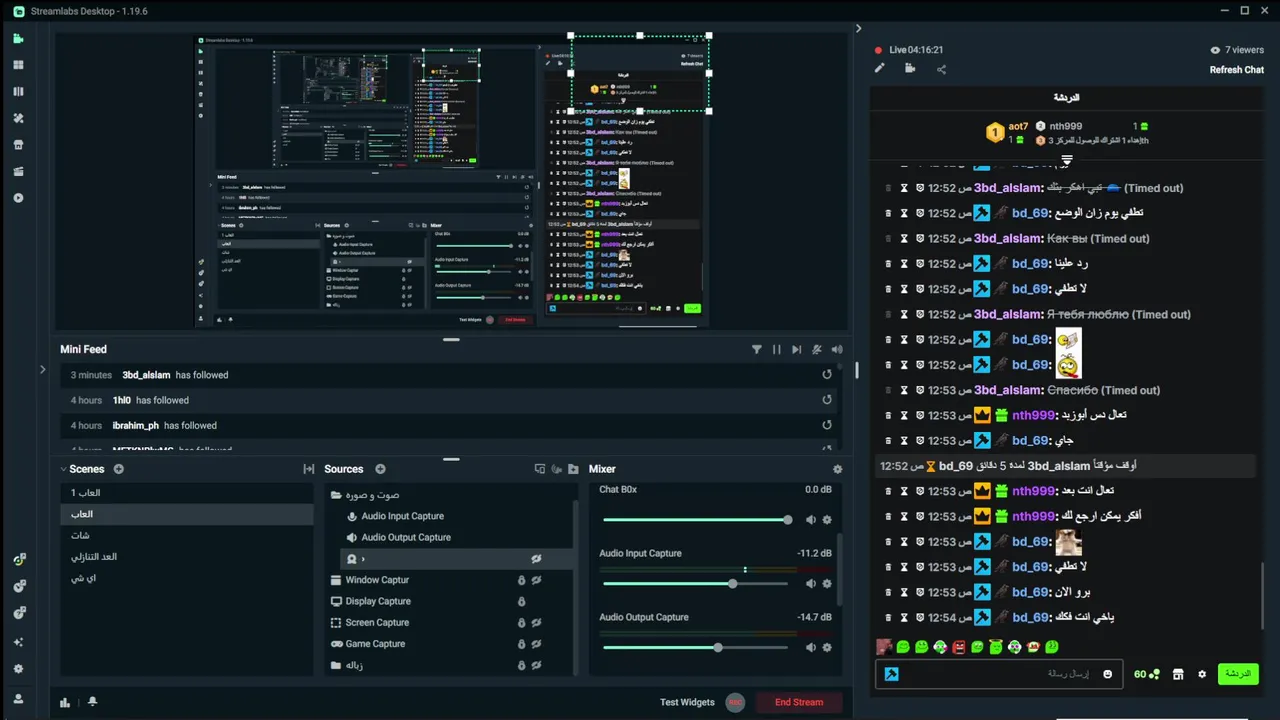Click the Add Scene plus icon

coord(119,469)
